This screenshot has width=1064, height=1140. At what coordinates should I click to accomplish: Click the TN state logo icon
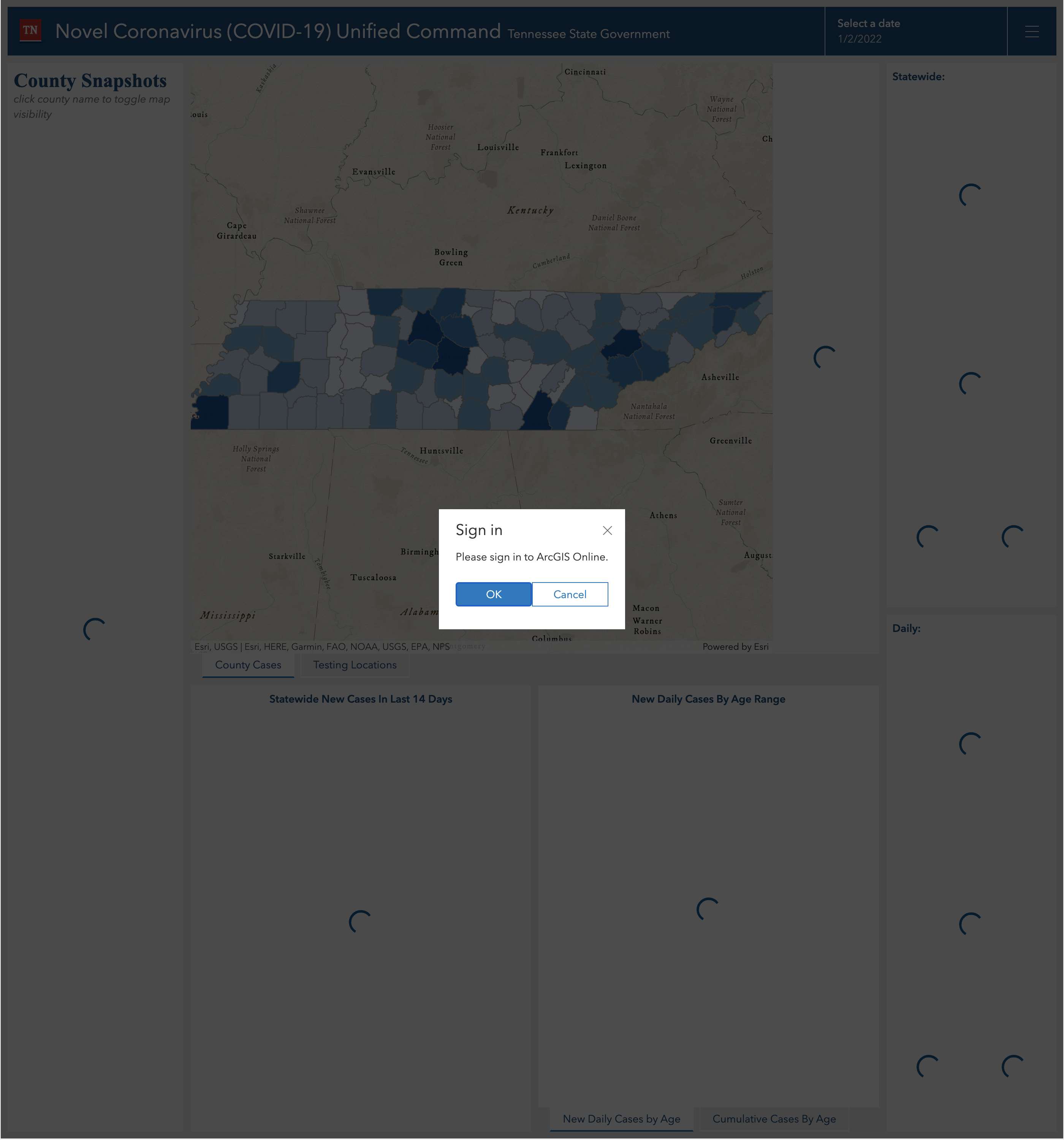(x=30, y=30)
